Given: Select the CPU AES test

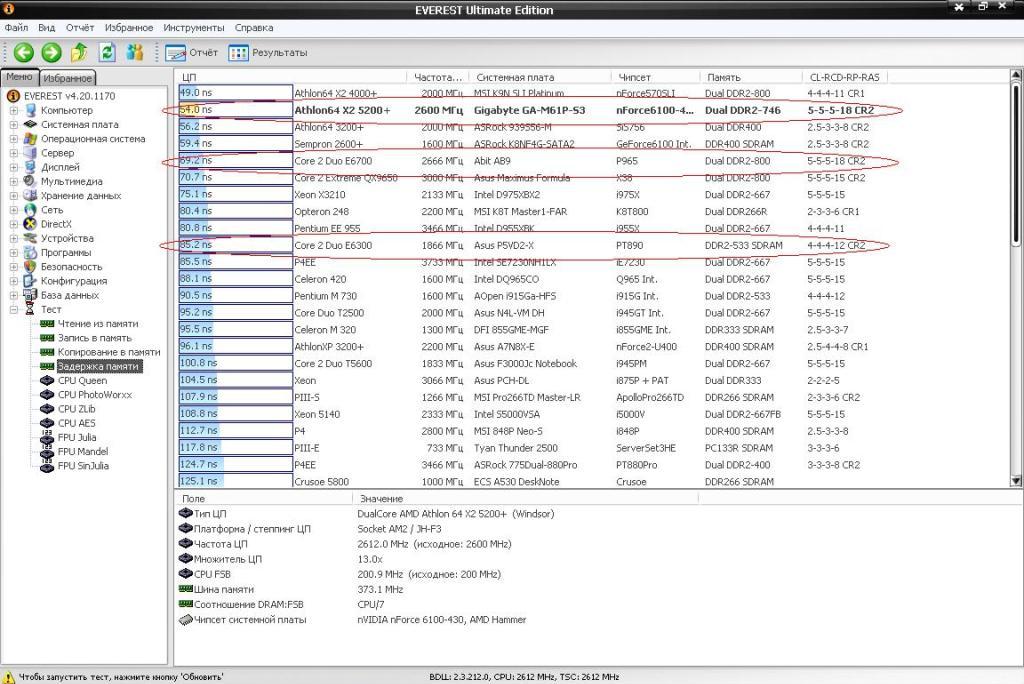Looking at the screenshot, I should point(76,423).
